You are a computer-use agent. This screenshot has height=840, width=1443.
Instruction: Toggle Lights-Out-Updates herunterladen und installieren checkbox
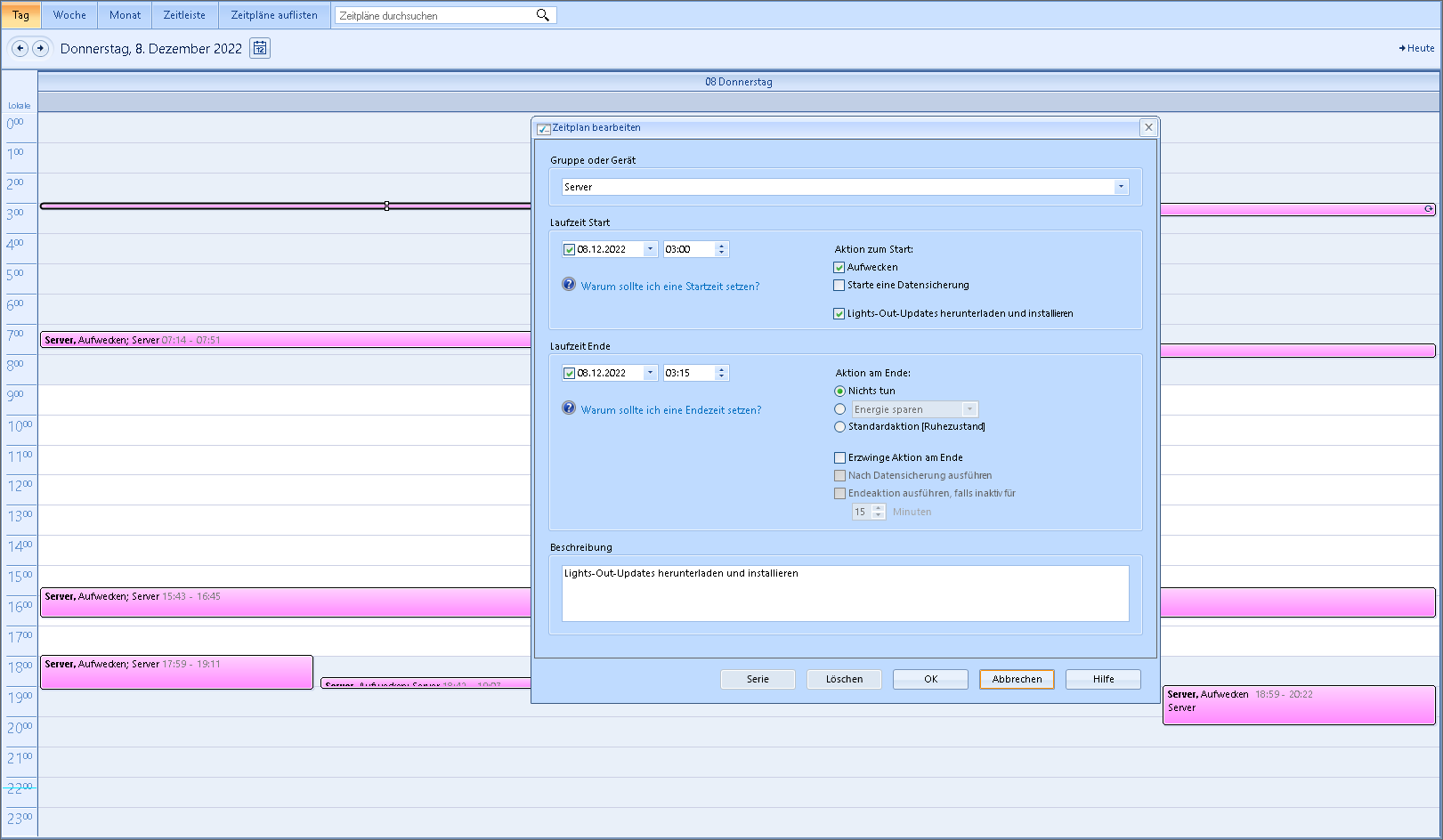(x=839, y=313)
